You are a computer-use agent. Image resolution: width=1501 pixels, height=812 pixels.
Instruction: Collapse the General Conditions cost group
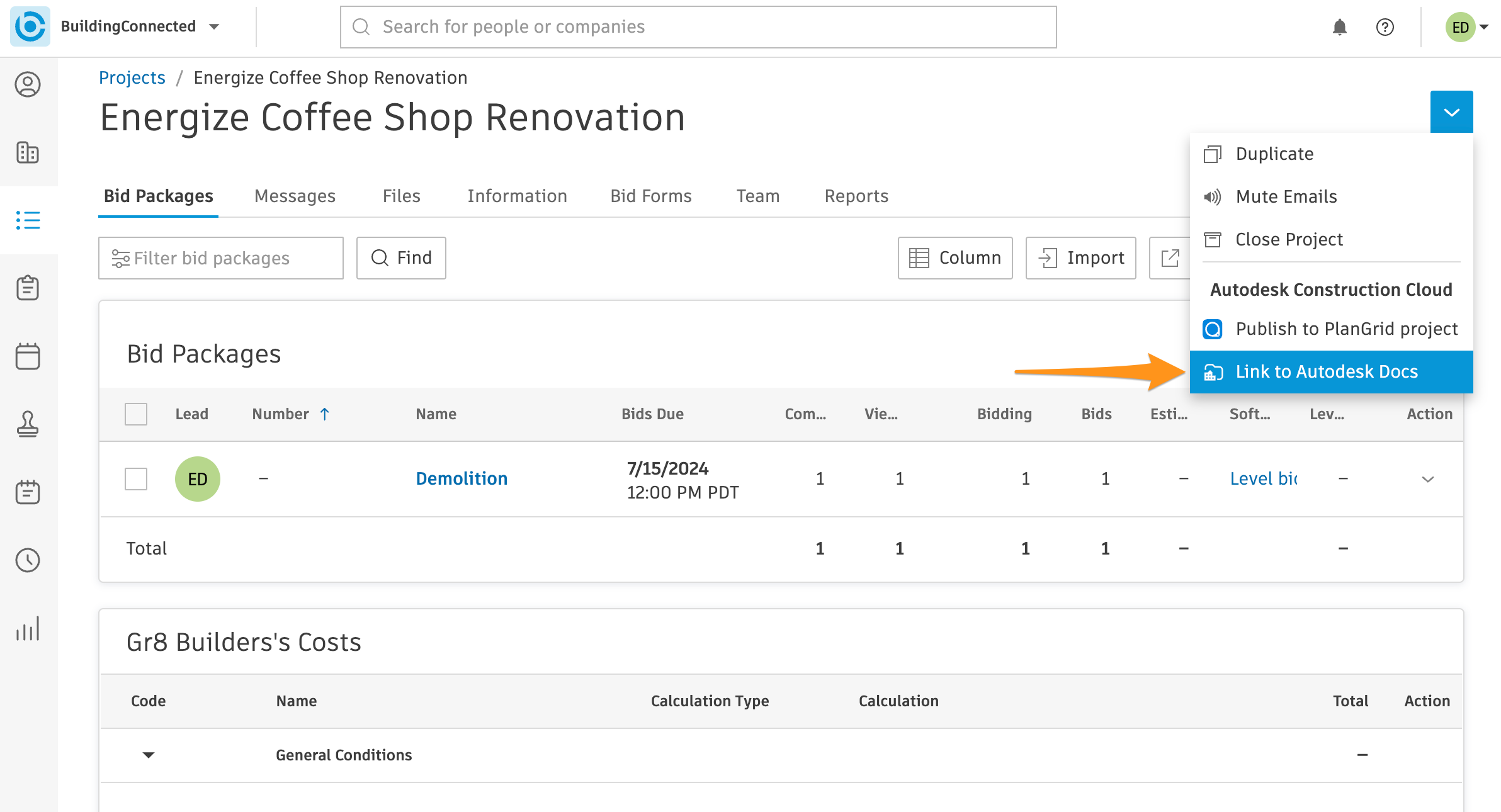pos(149,755)
